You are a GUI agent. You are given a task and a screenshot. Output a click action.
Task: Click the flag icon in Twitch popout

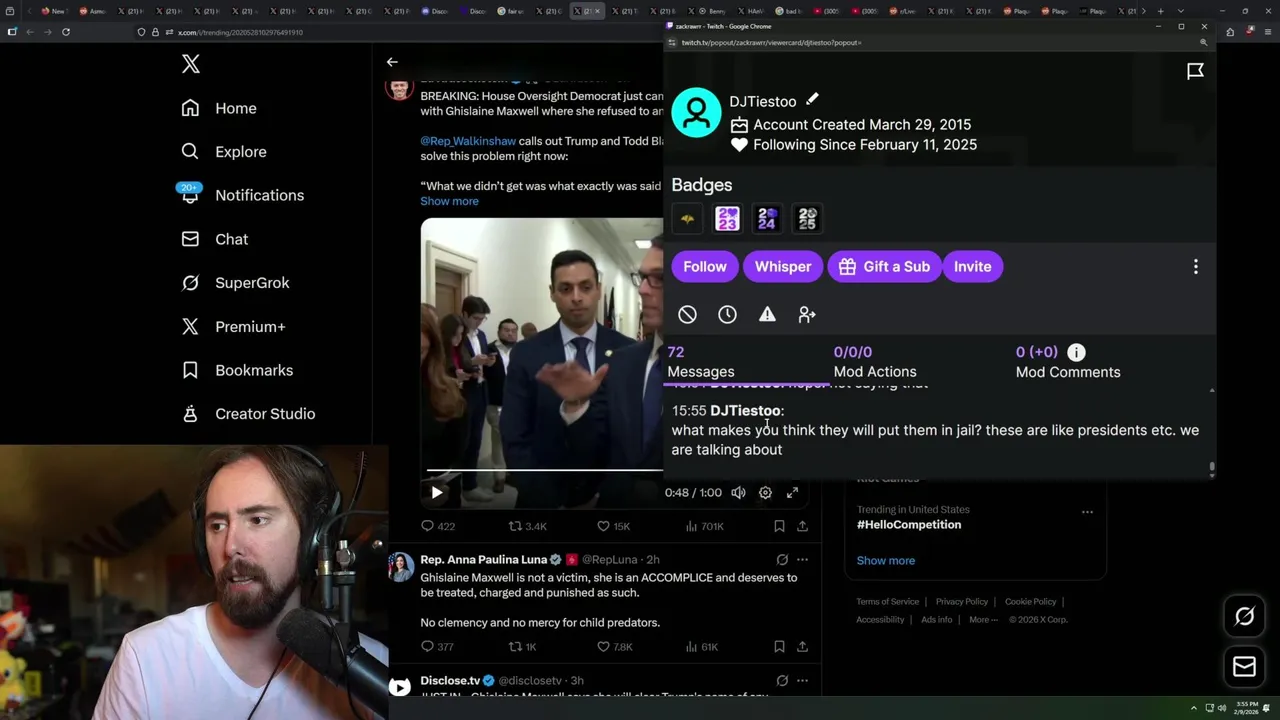[x=1195, y=71]
